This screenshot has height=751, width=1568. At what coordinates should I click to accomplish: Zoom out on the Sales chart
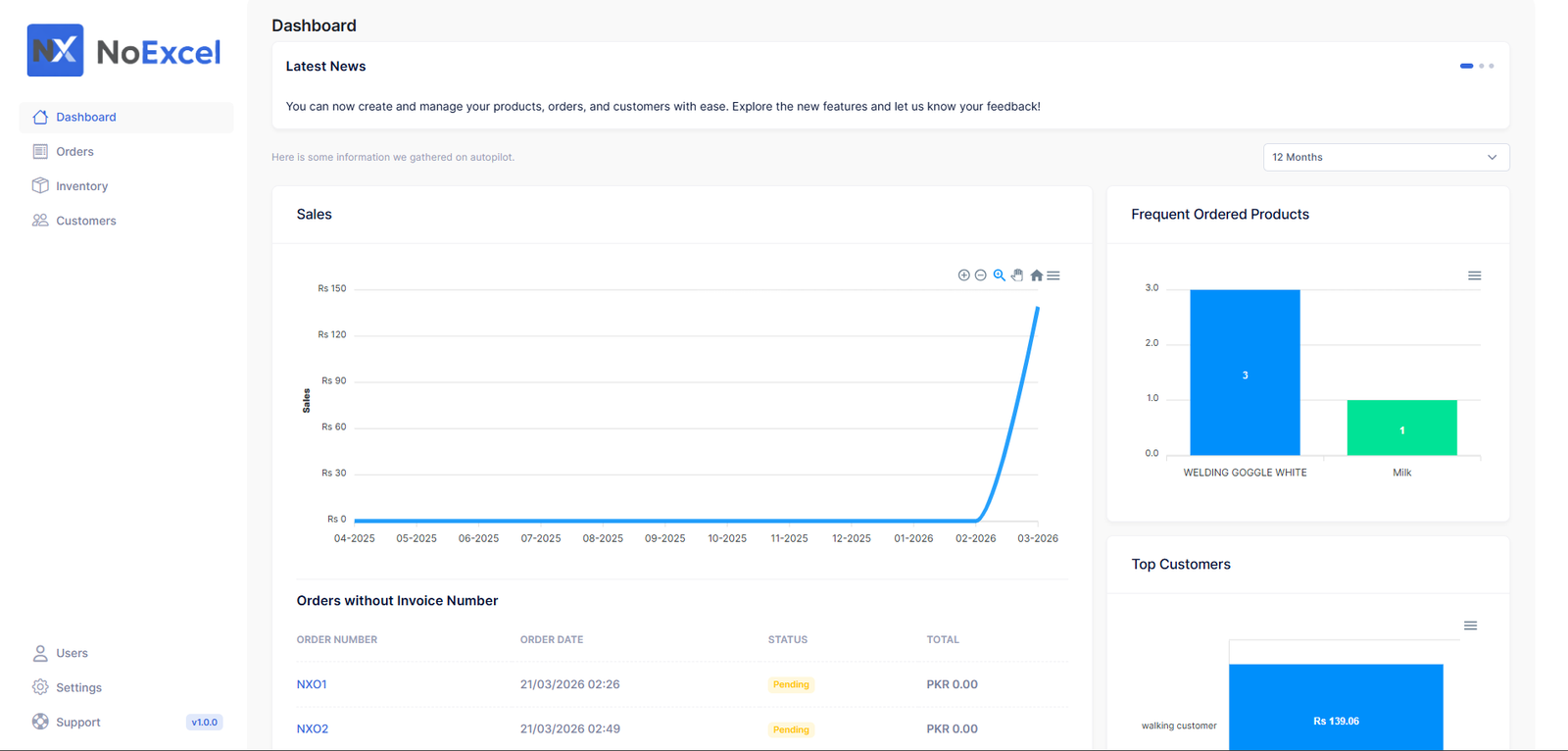click(x=981, y=275)
